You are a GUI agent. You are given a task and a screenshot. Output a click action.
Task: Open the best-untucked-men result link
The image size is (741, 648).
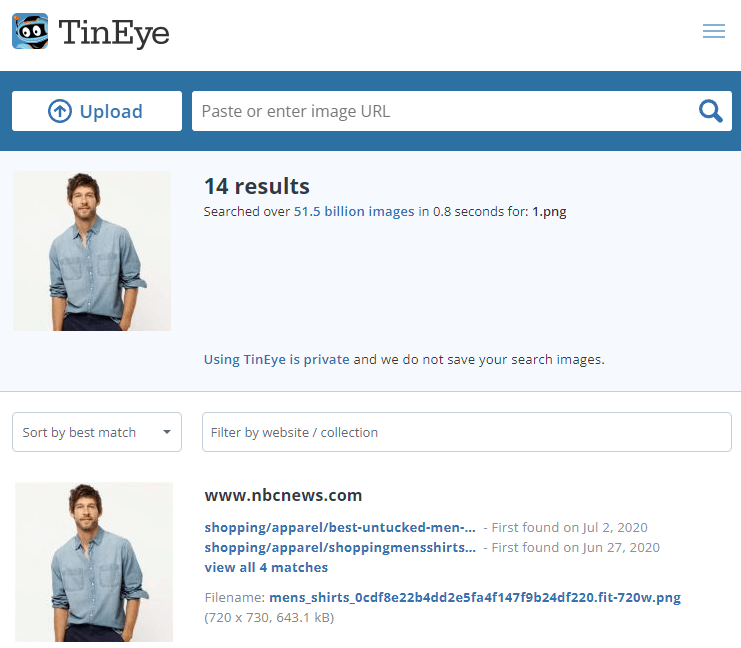click(340, 527)
